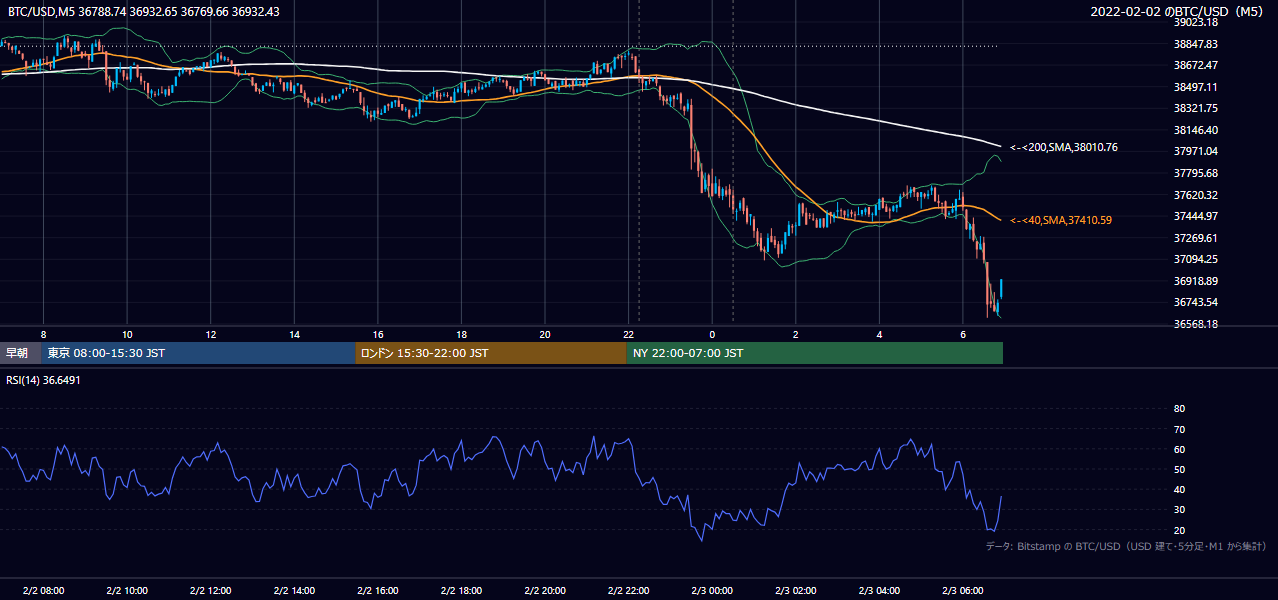Click price axis label 37269.61

point(1196,238)
